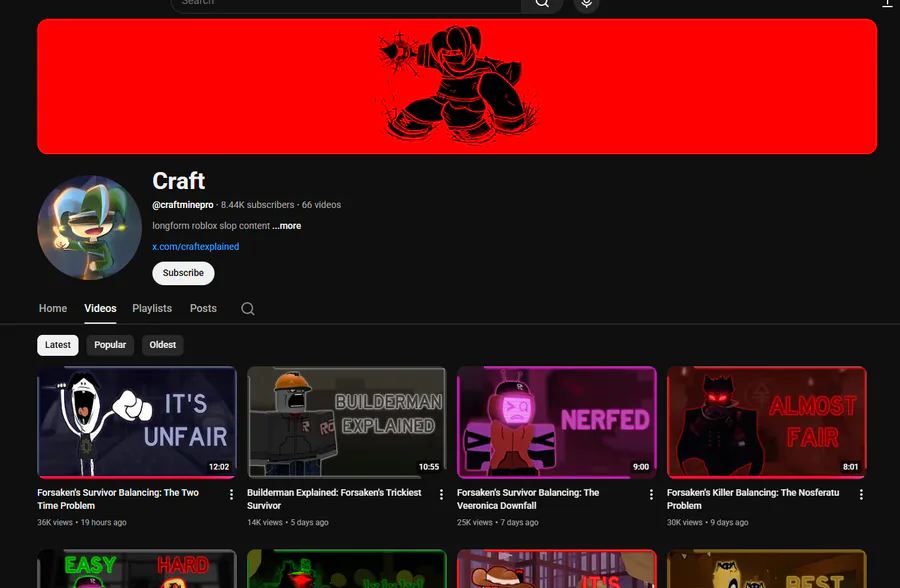Open options menu for Veeronica Downfall video
This screenshot has height=588, width=900.
651,494
